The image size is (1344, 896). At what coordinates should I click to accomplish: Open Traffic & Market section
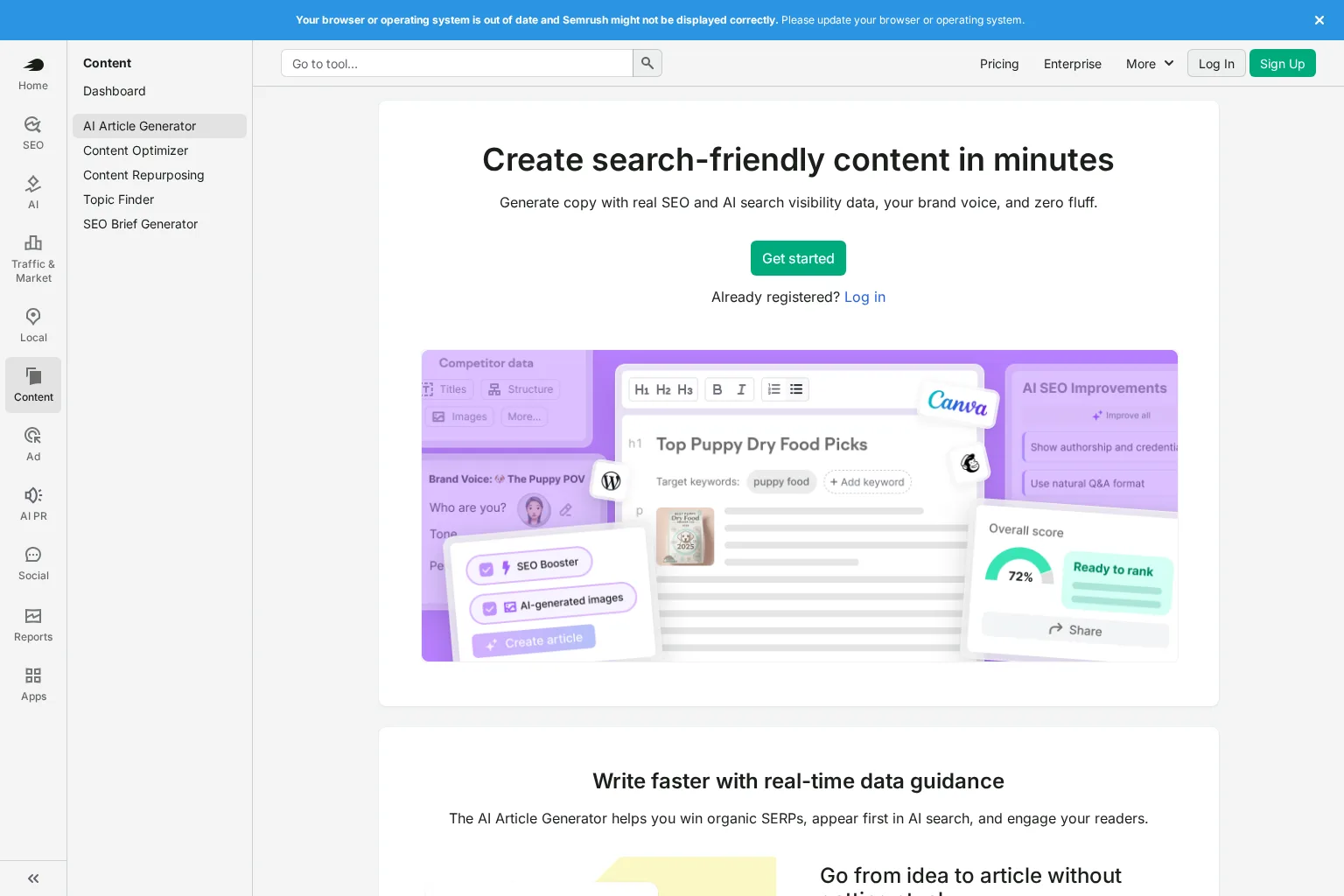(x=33, y=259)
